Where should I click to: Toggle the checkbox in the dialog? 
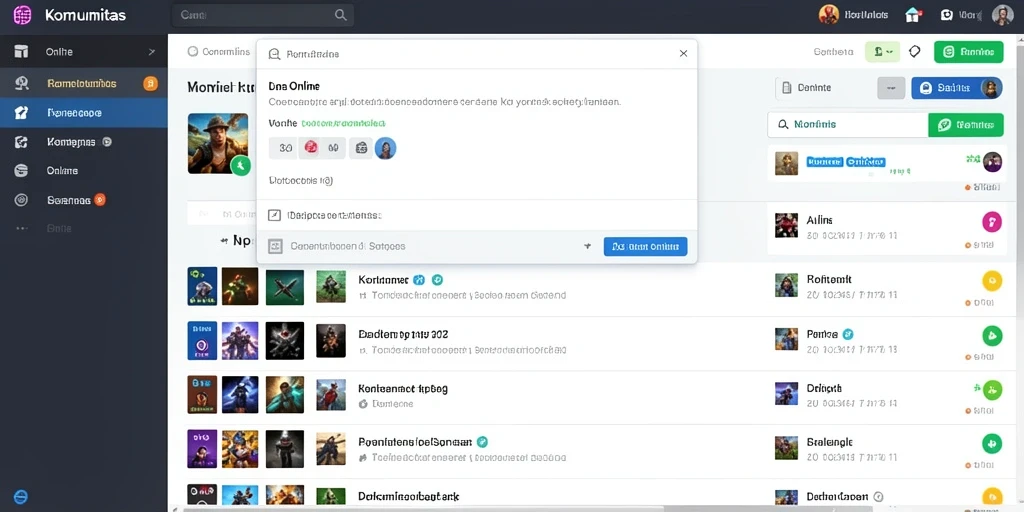(275, 215)
